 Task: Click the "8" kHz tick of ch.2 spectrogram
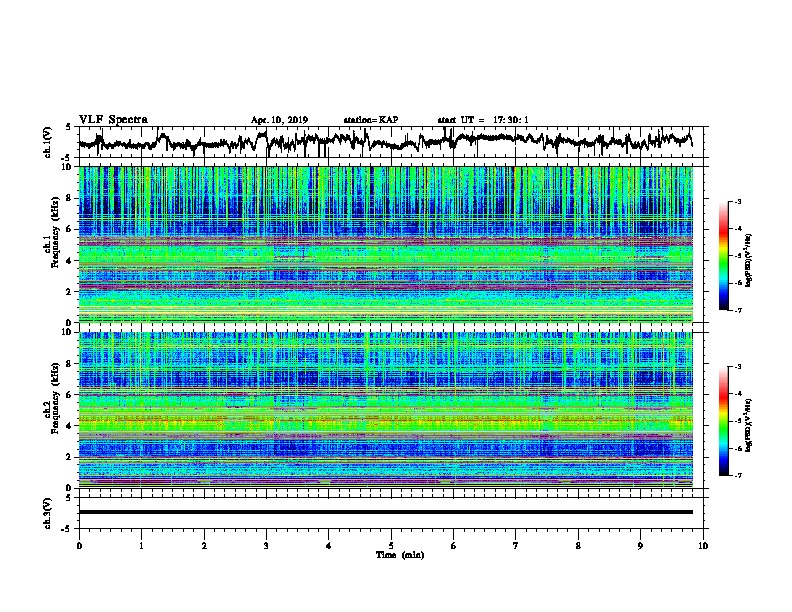pos(71,364)
